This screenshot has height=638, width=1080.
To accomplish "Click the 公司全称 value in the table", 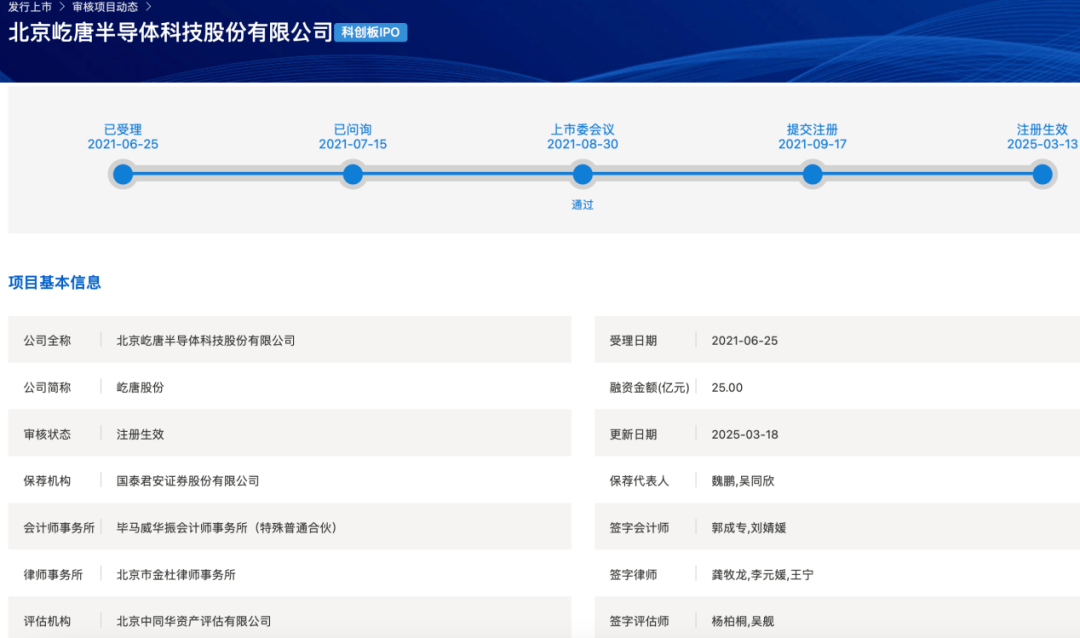I will coord(206,340).
